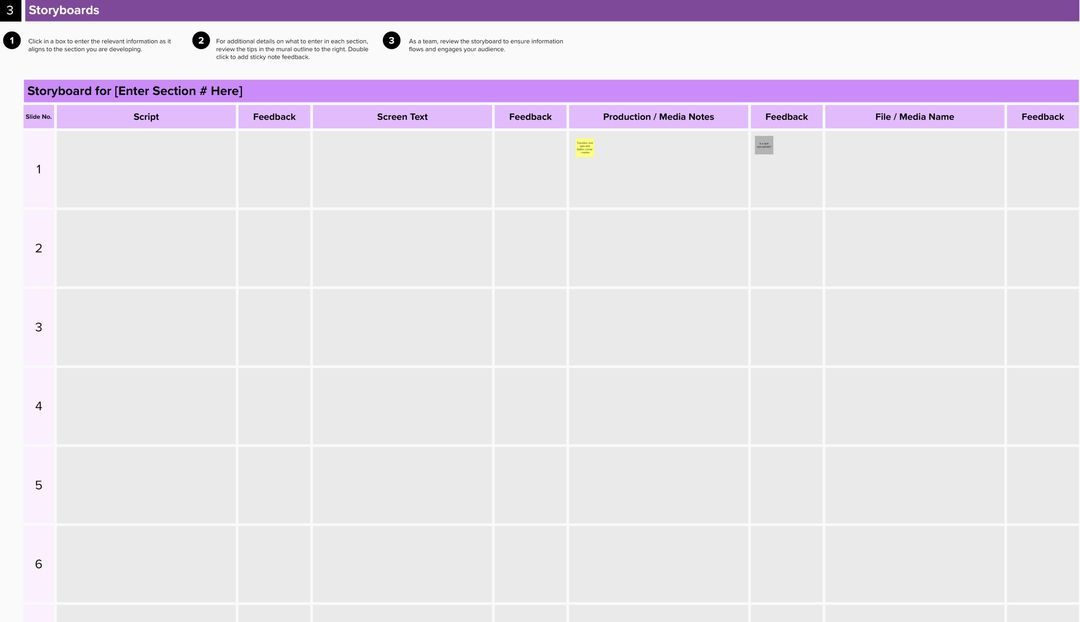
Task: Click instruction marker number 2
Action: pyautogui.click(x=199, y=38)
